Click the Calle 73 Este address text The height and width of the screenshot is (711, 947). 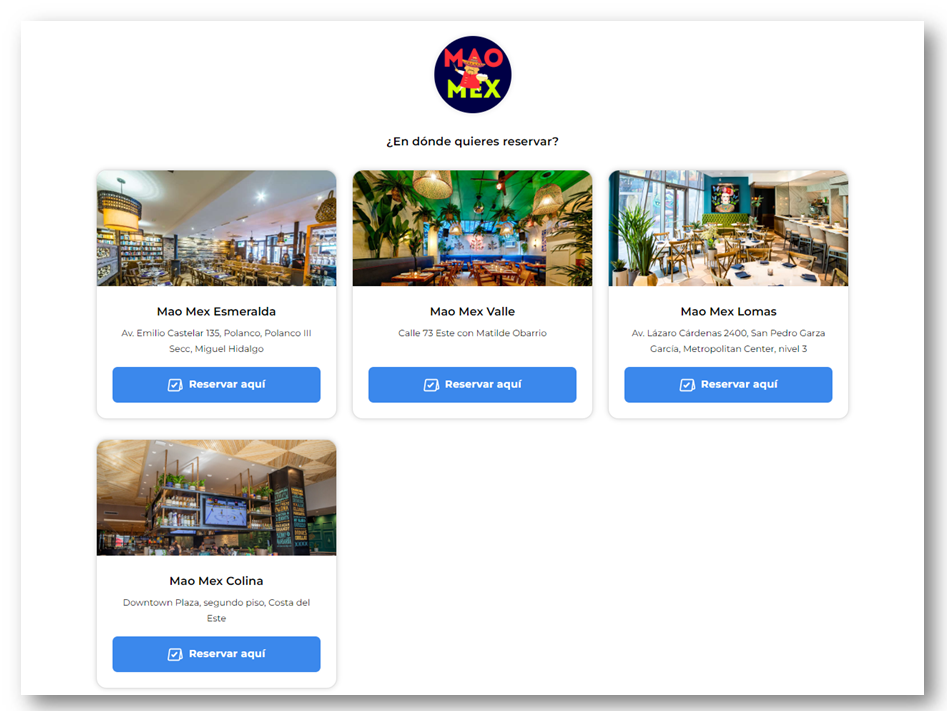(x=472, y=333)
